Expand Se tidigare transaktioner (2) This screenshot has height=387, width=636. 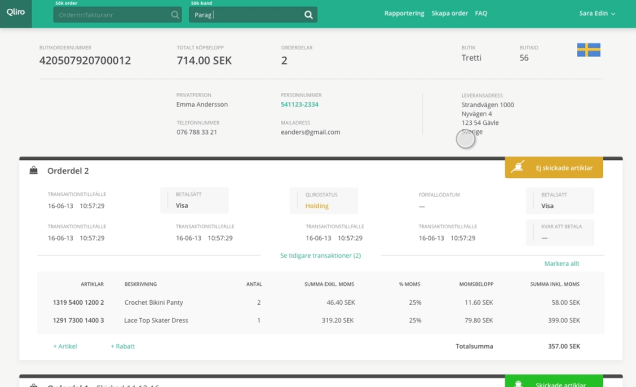pyautogui.click(x=320, y=256)
